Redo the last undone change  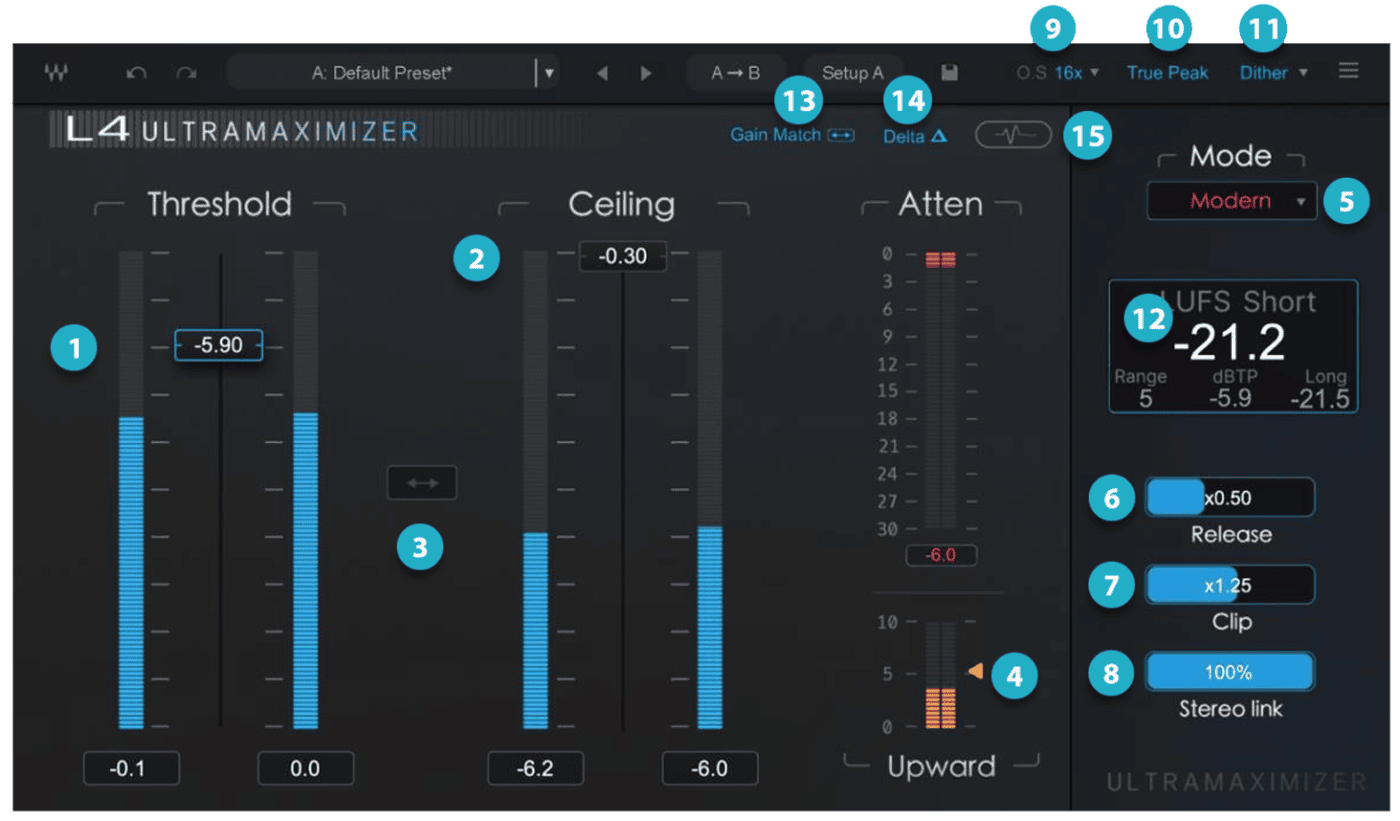point(187,73)
